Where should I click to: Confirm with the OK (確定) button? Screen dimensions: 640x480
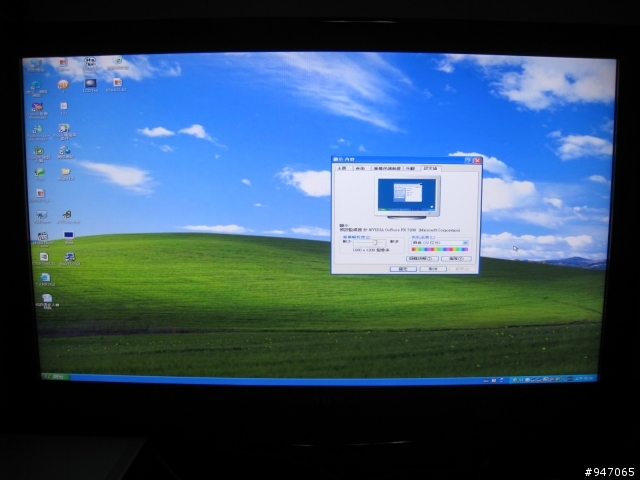pyautogui.click(x=403, y=269)
